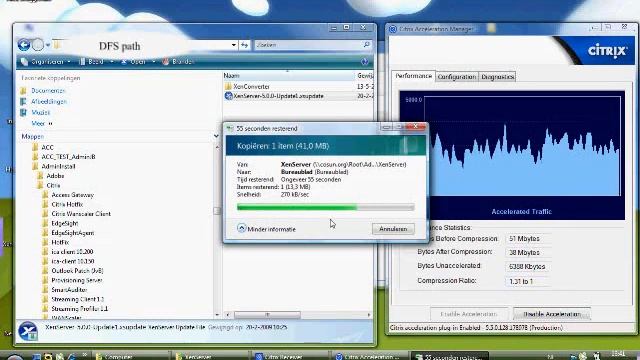Viewport: 640px width, 360px height.
Task: Open the Beeld views menu
Action: point(96,62)
